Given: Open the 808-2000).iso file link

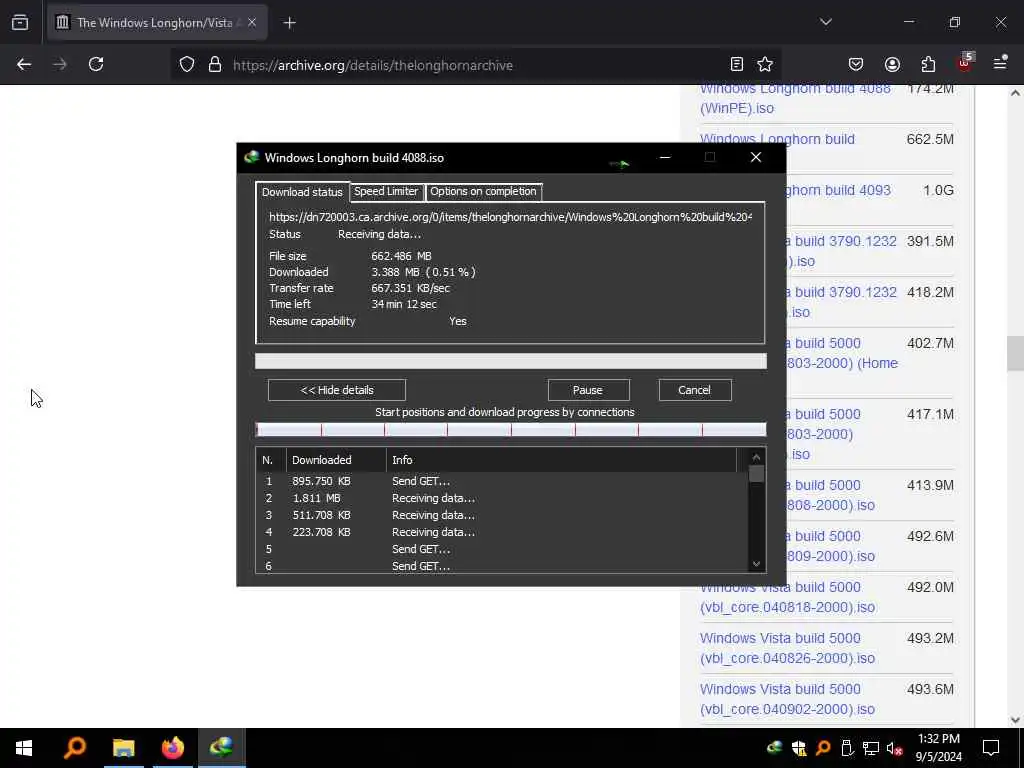Looking at the screenshot, I should [x=830, y=505].
